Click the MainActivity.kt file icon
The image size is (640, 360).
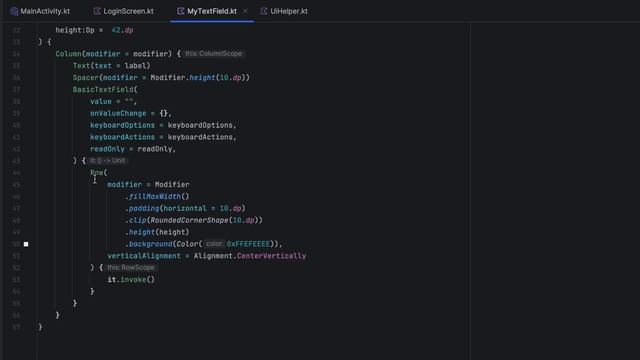click(14, 11)
